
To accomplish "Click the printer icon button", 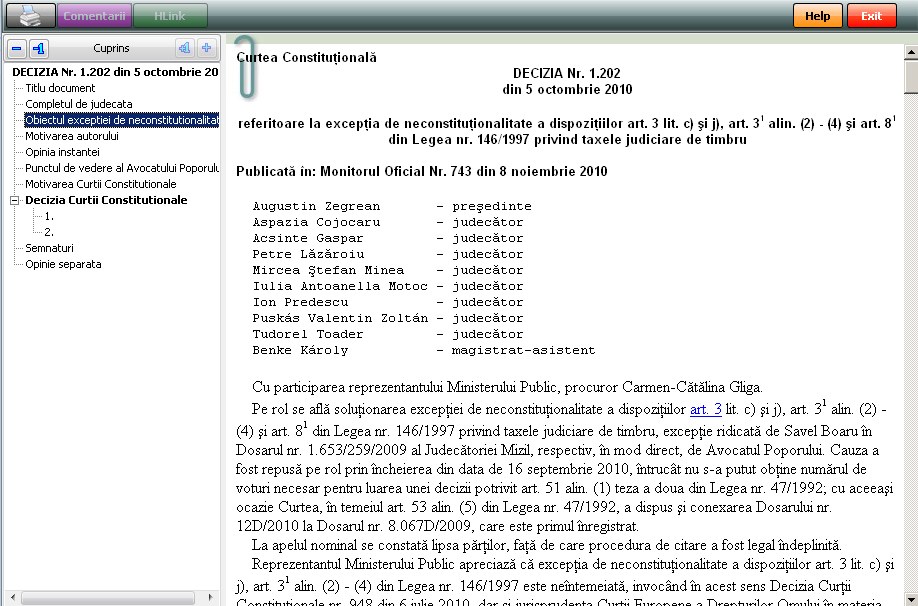I will click(x=30, y=16).
